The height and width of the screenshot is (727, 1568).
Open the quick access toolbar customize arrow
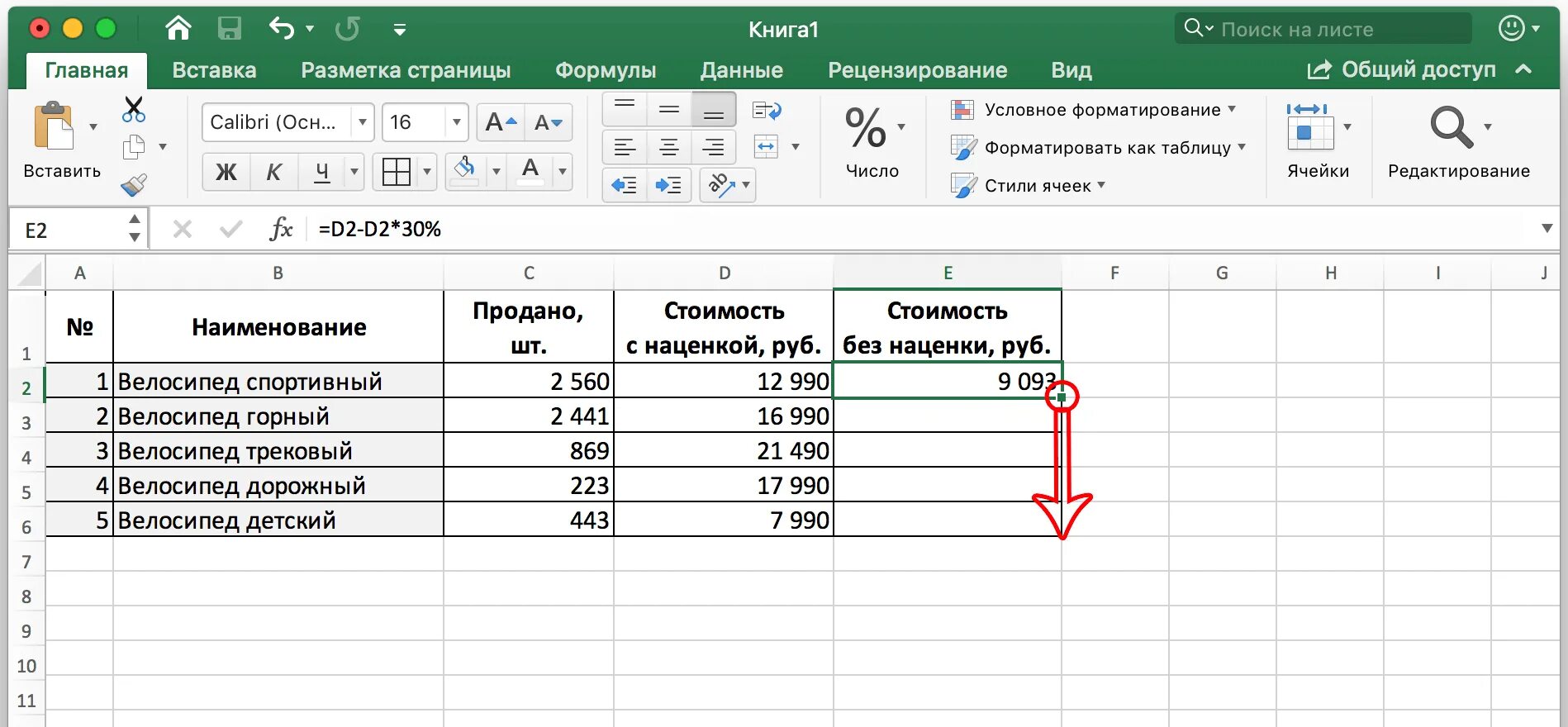pyautogui.click(x=400, y=30)
